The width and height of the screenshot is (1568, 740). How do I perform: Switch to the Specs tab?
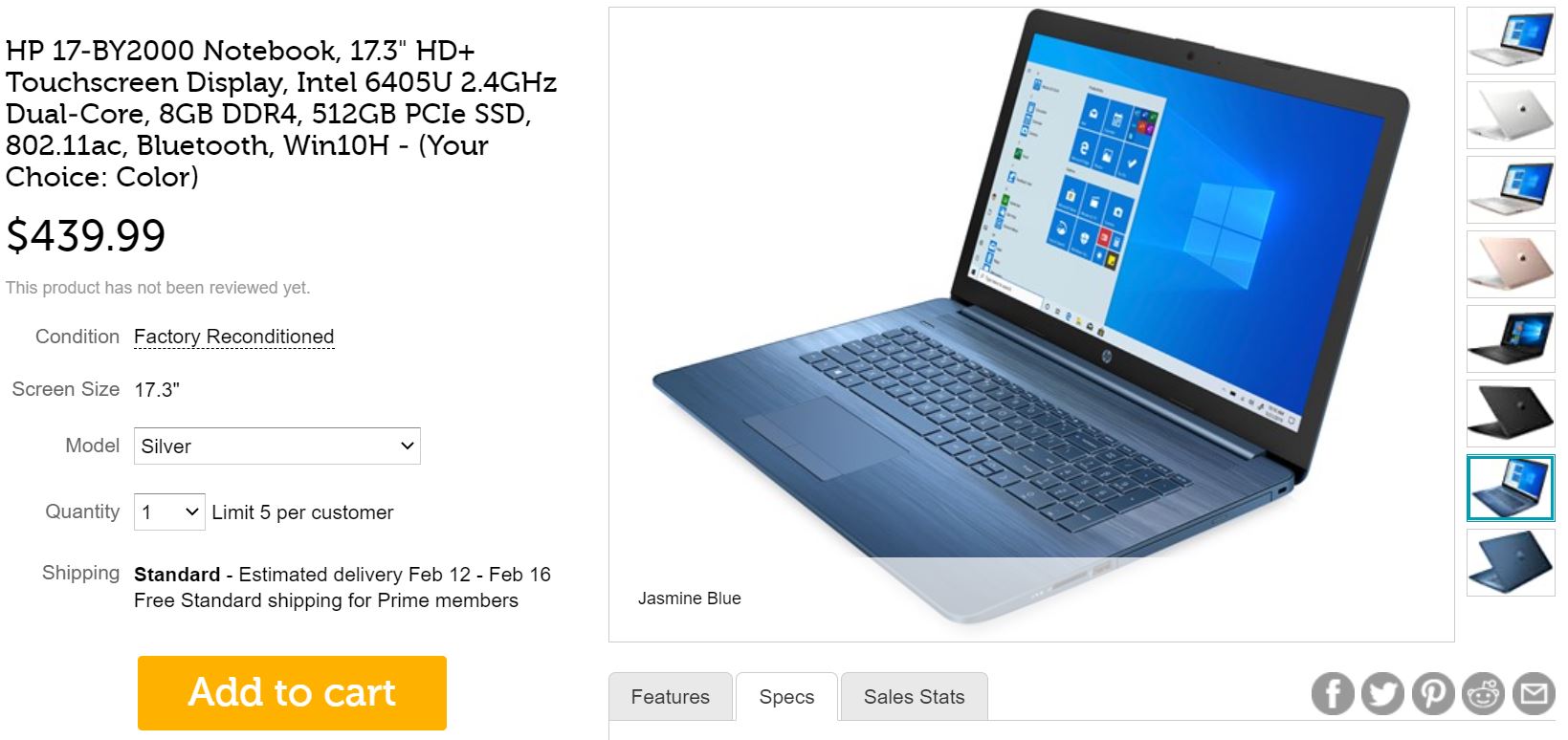pos(786,697)
